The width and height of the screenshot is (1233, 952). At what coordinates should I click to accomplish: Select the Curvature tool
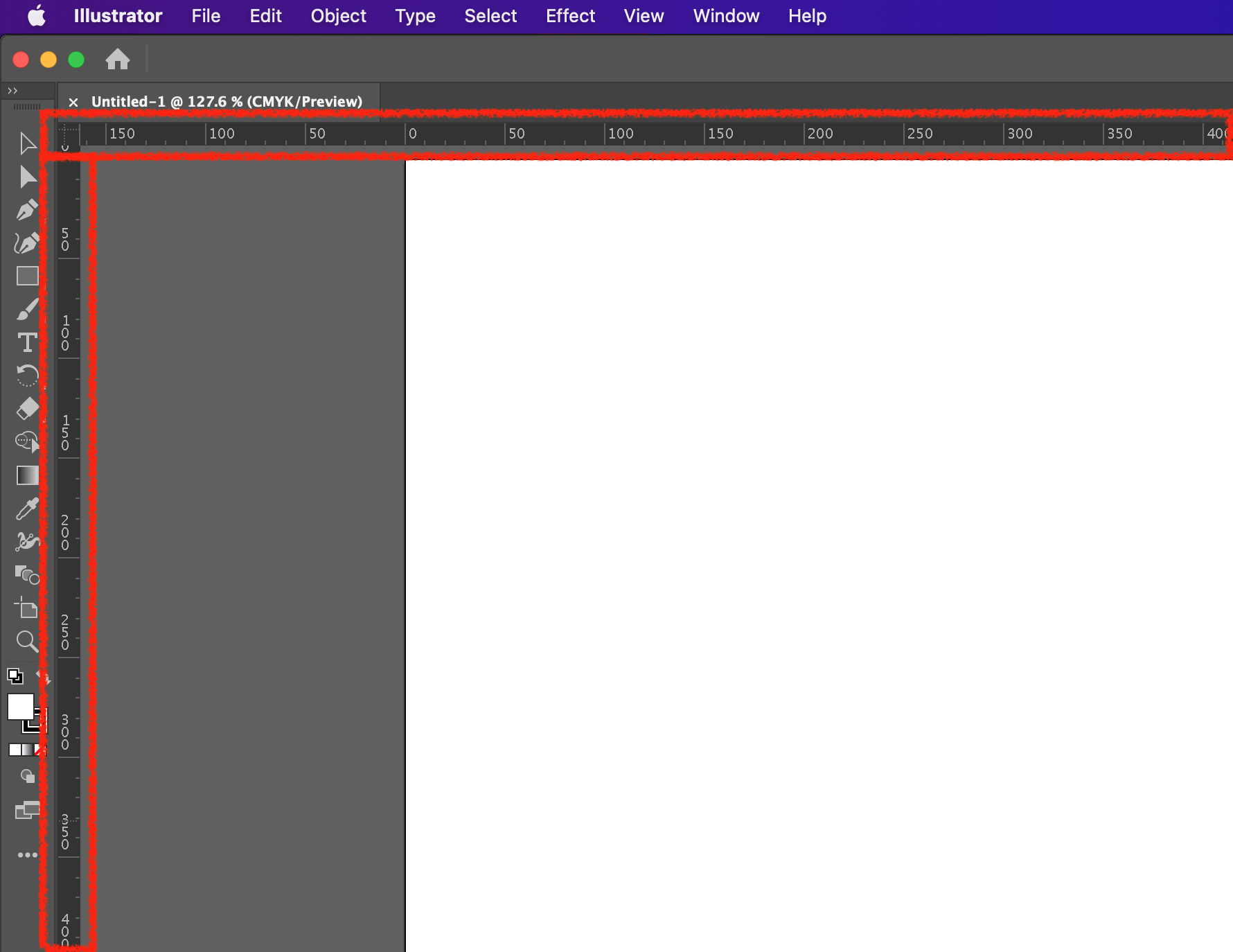pos(27,243)
